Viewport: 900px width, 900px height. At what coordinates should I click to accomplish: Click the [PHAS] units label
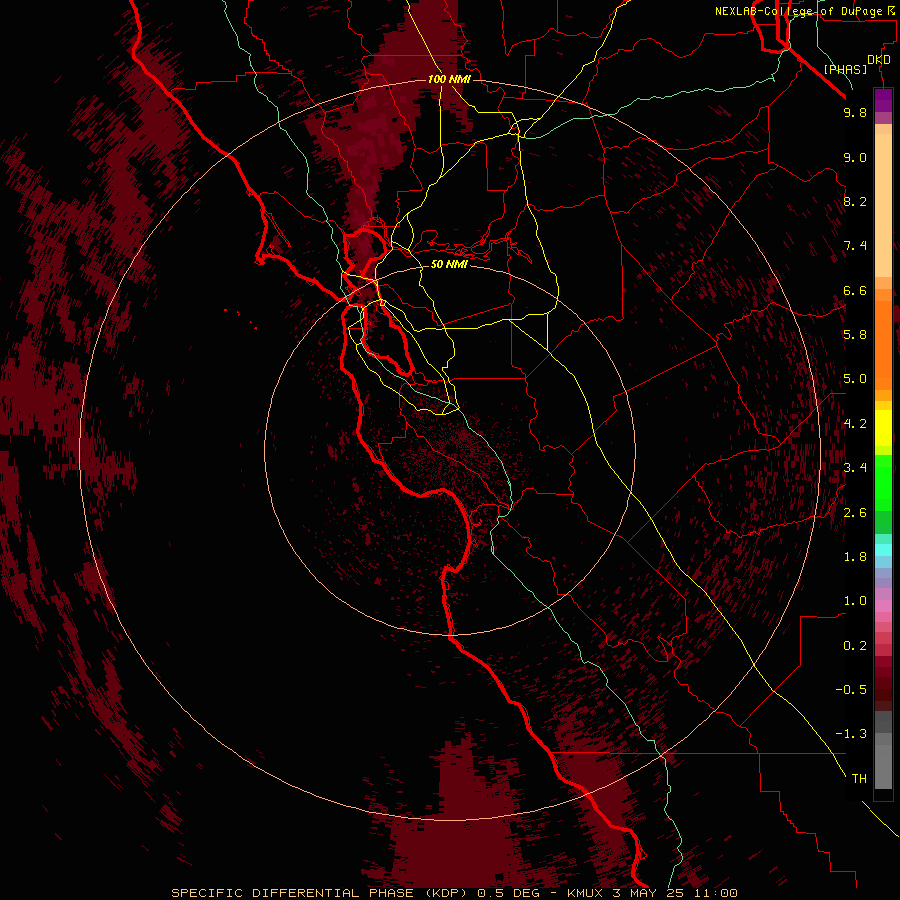click(x=845, y=70)
